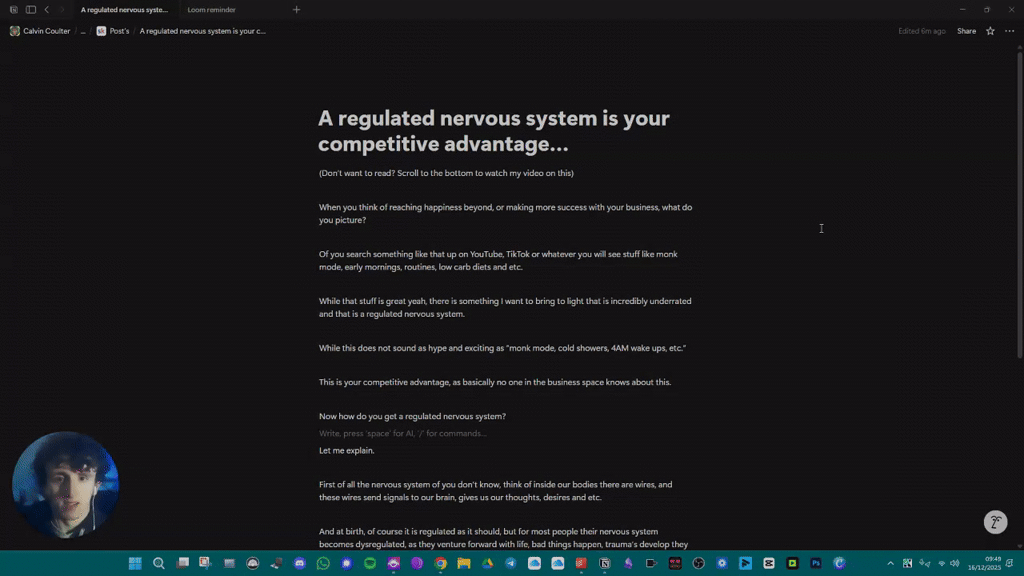Expand hidden icons in the system tray
The image size is (1024, 576).
click(890, 563)
